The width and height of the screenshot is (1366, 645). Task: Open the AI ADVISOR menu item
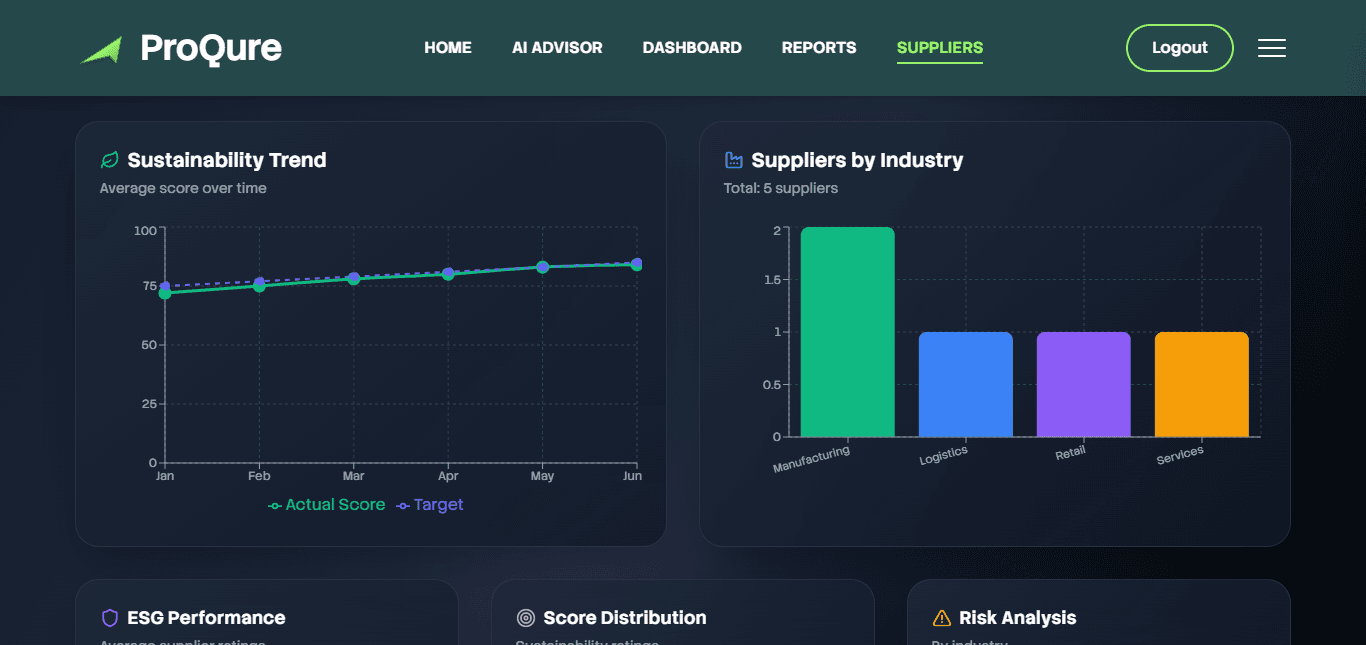point(557,47)
